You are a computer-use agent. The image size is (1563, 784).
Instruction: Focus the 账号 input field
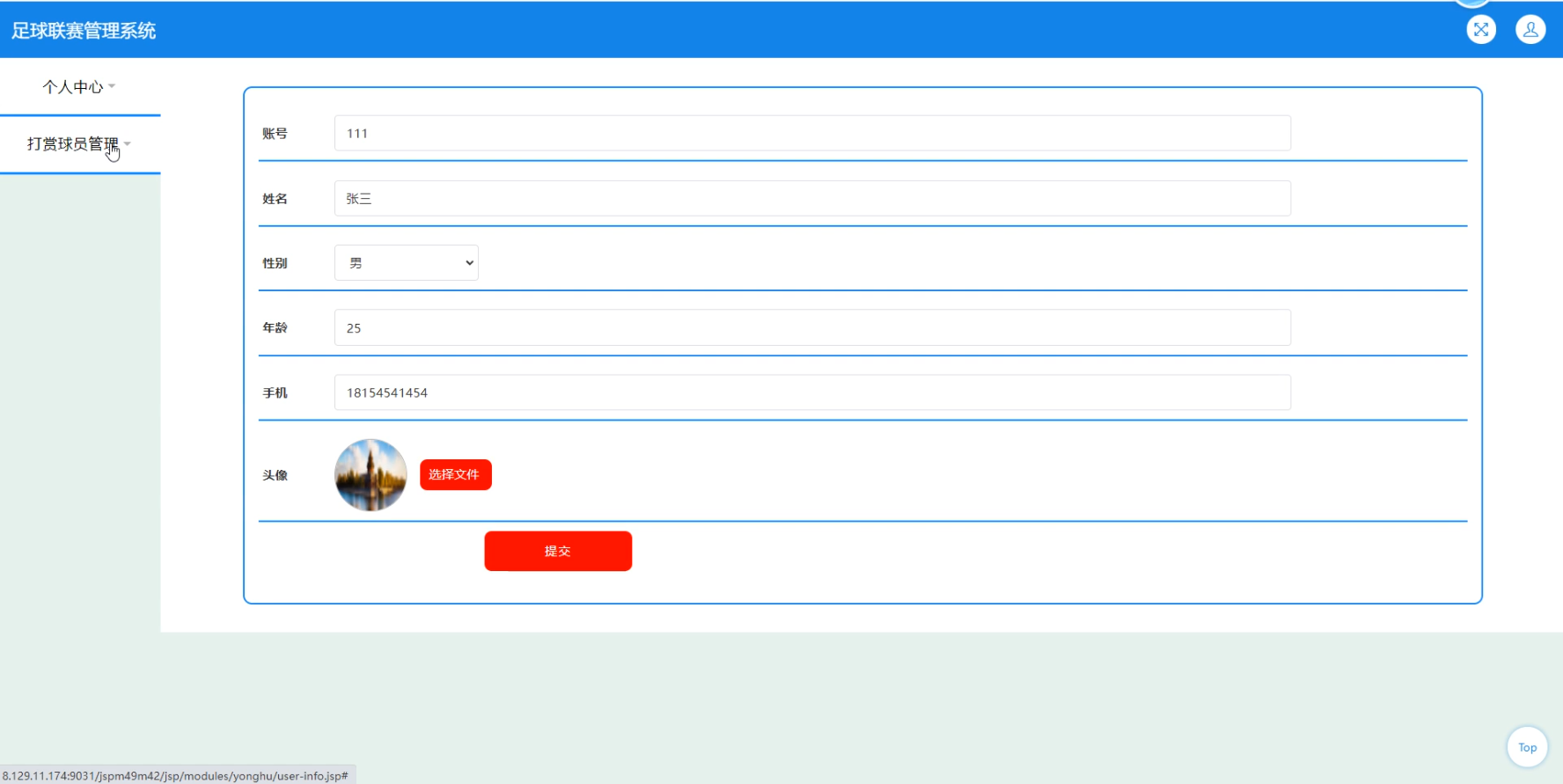812,133
